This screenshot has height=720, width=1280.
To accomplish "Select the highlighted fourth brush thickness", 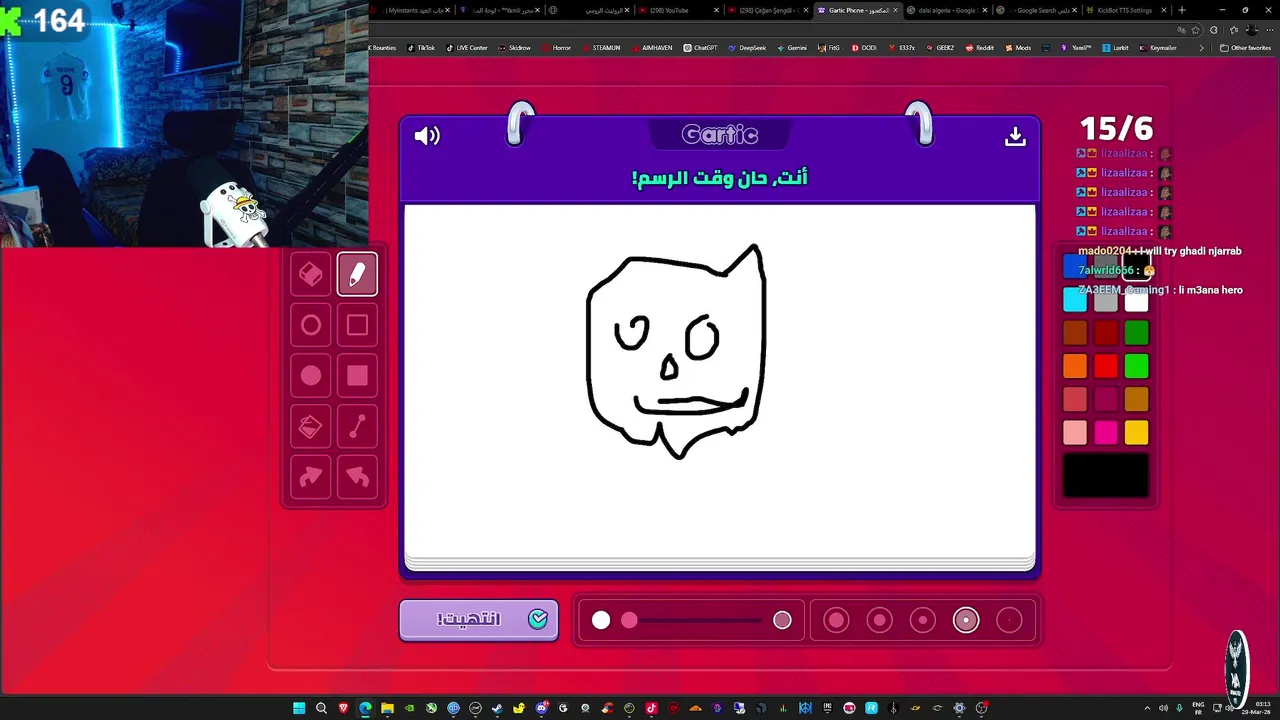I will click(x=966, y=620).
